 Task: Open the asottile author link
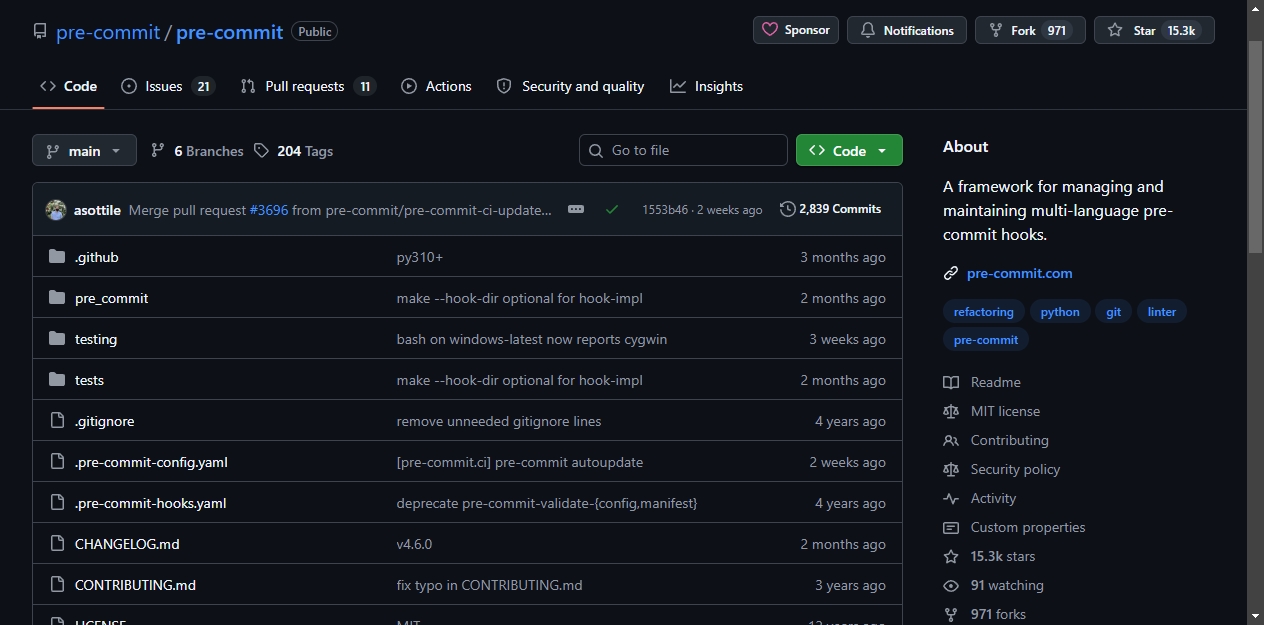[97, 210]
